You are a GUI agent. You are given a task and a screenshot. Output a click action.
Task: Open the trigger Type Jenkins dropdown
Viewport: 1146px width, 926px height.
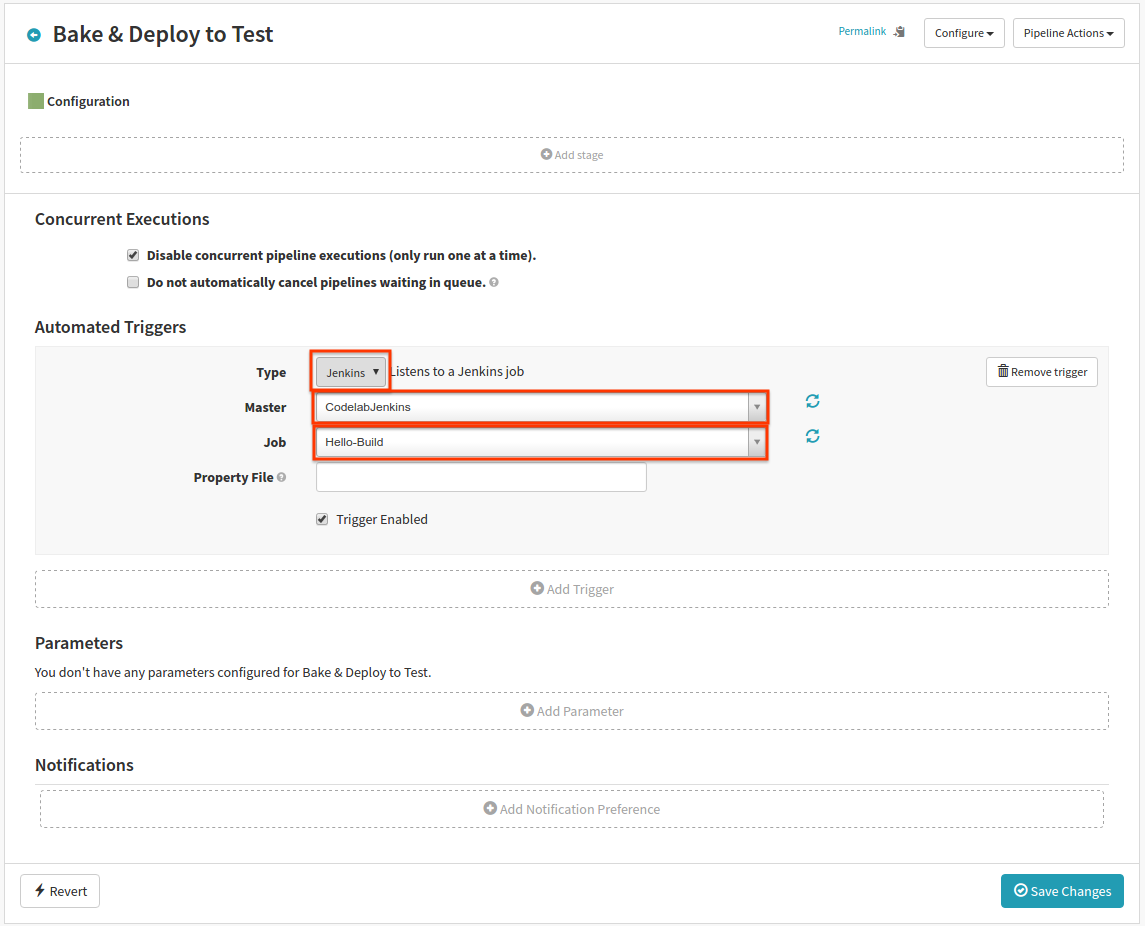(351, 373)
